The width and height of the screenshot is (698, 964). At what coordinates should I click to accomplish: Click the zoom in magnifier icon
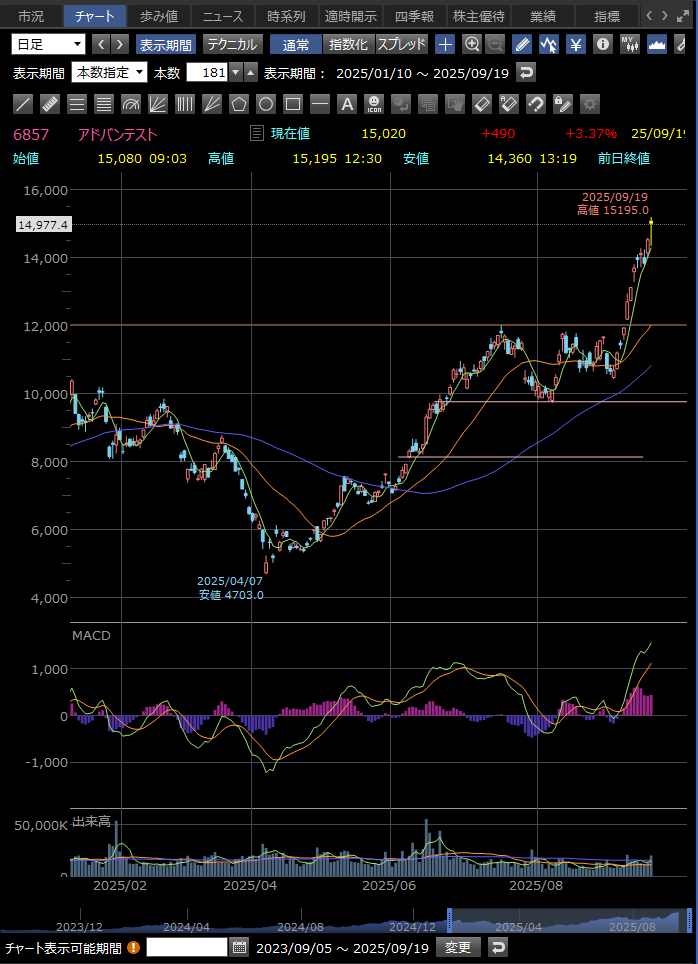pyautogui.click(x=472, y=44)
